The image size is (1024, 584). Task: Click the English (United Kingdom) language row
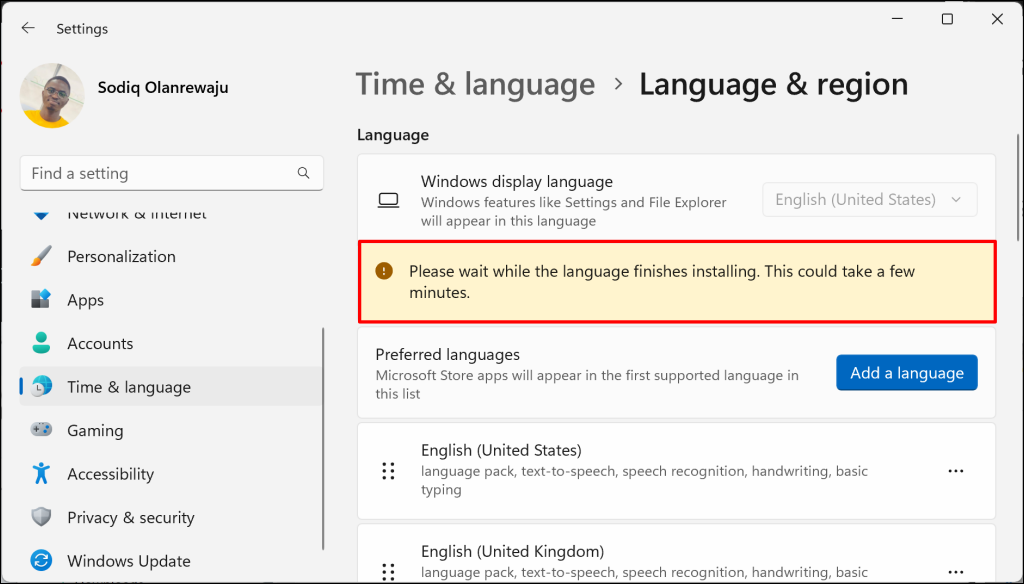(677, 554)
